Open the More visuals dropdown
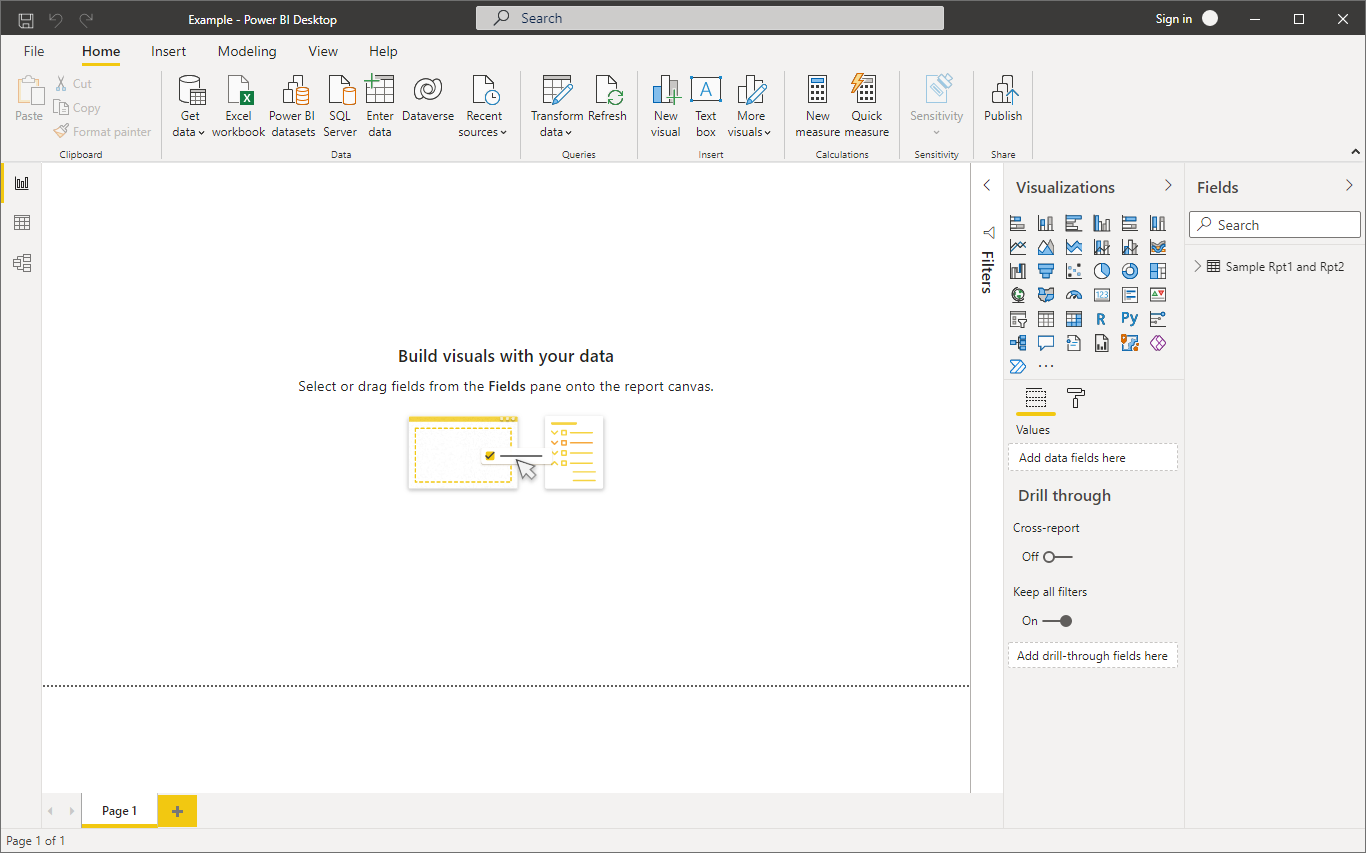The height and width of the screenshot is (853, 1366). pyautogui.click(x=751, y=105)
